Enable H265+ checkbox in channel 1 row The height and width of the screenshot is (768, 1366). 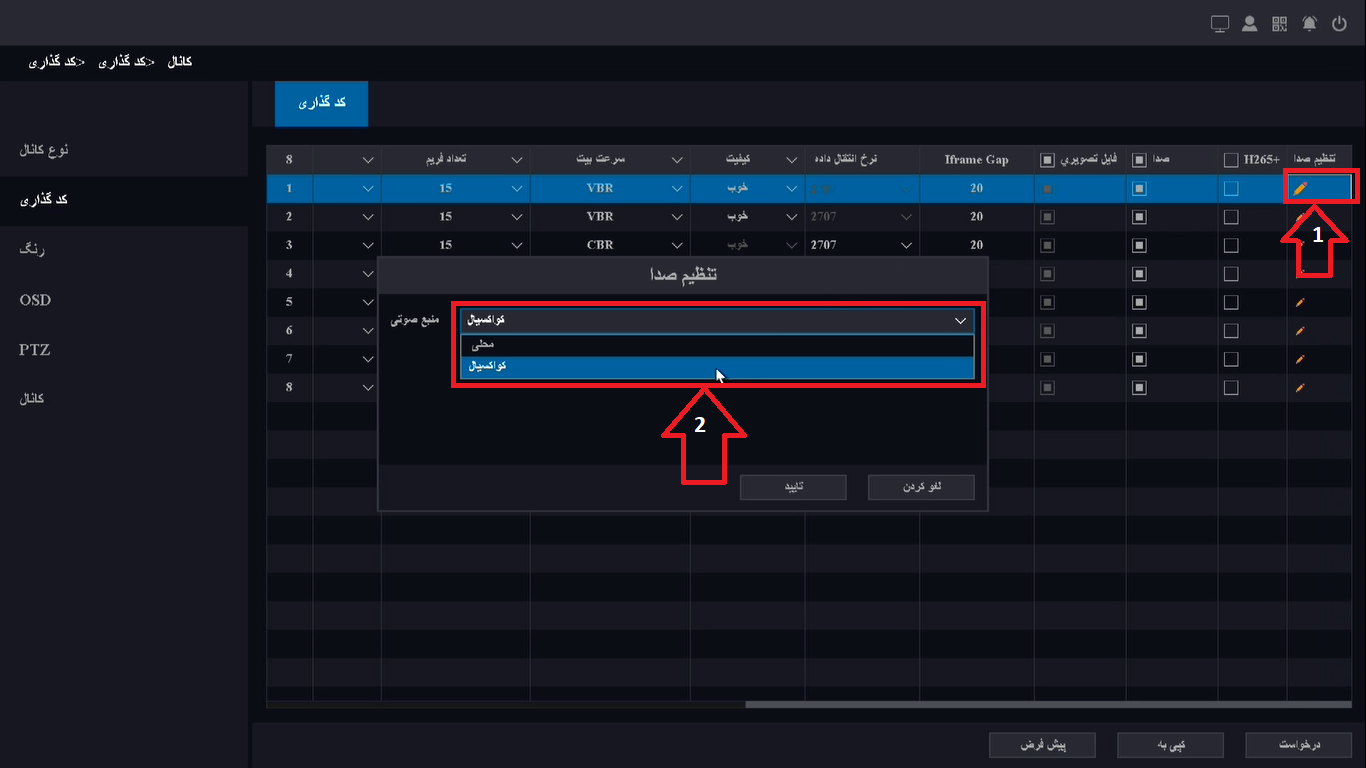click(1231, 188)
